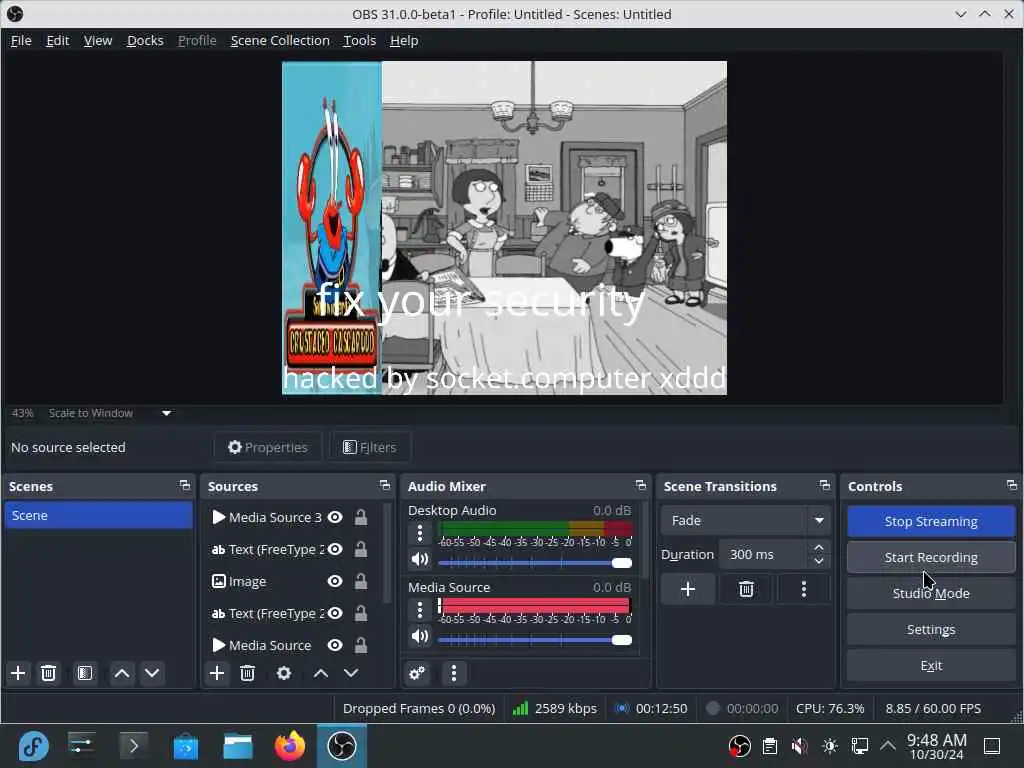The height and width of the screenshot is (768, 1024).
Task: Click the Filters button under the preview
Action: tap(370, 447)
